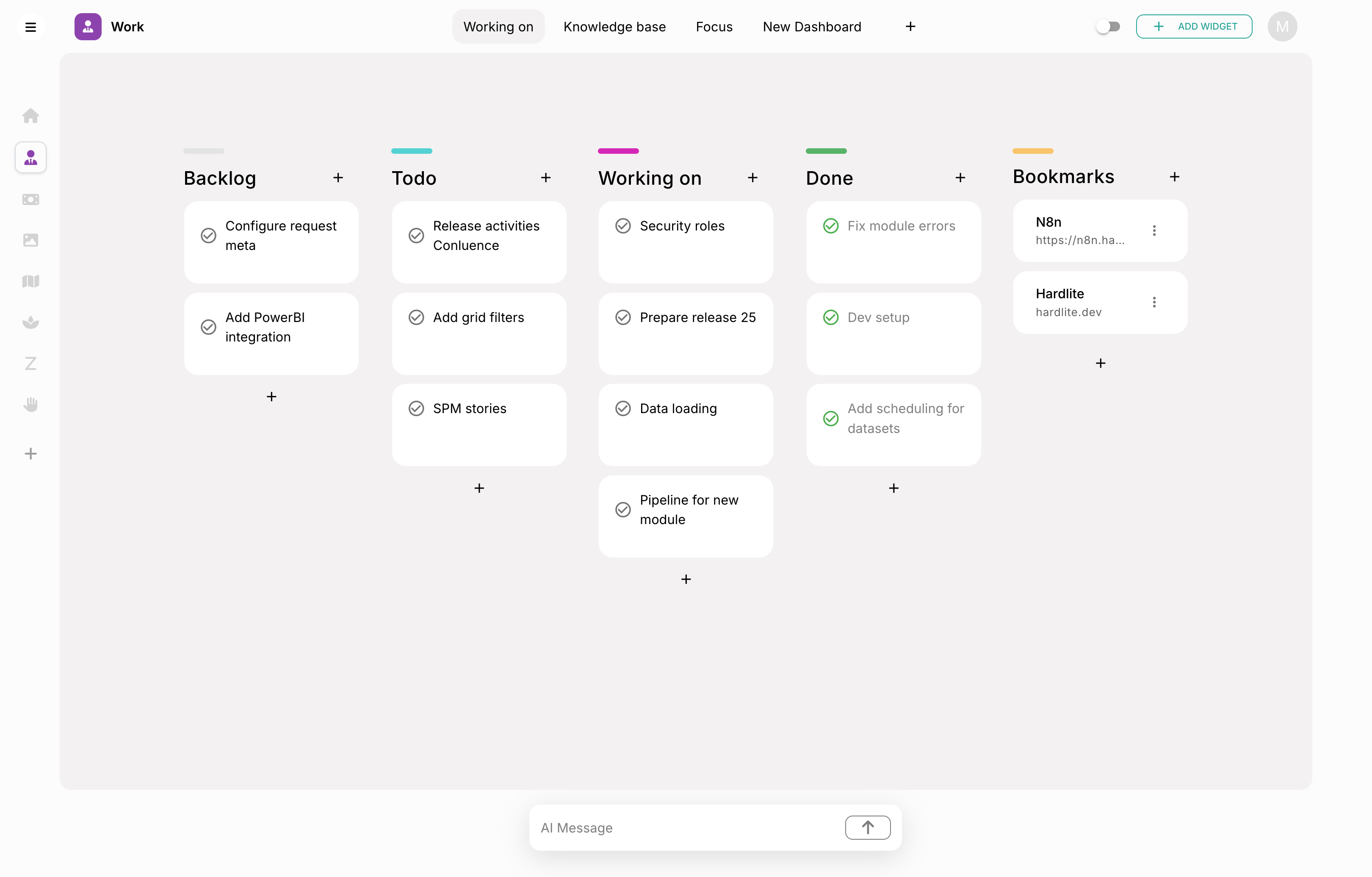This screenshot has height=877, width=1372.
Task: Go to the Home sidebar icon
Action: (x=31, y=116)
